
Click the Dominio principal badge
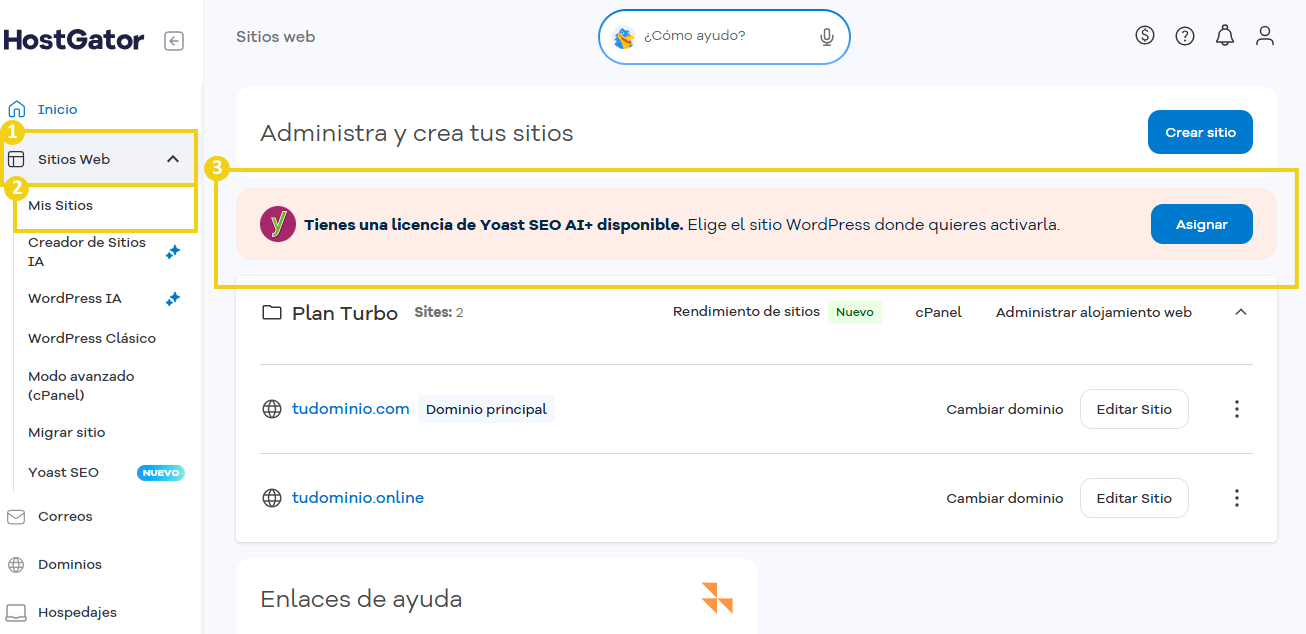pos(486,409)
